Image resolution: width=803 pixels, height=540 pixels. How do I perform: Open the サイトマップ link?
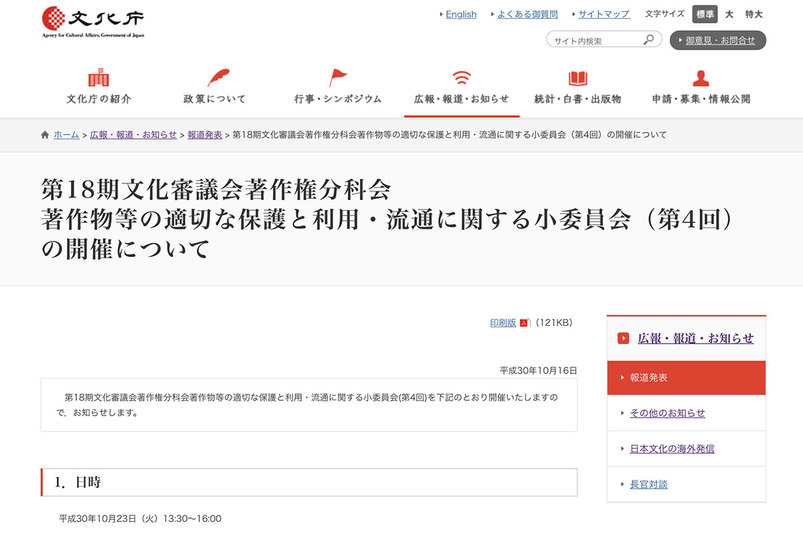pyautogui.click(x=604, y=14)
